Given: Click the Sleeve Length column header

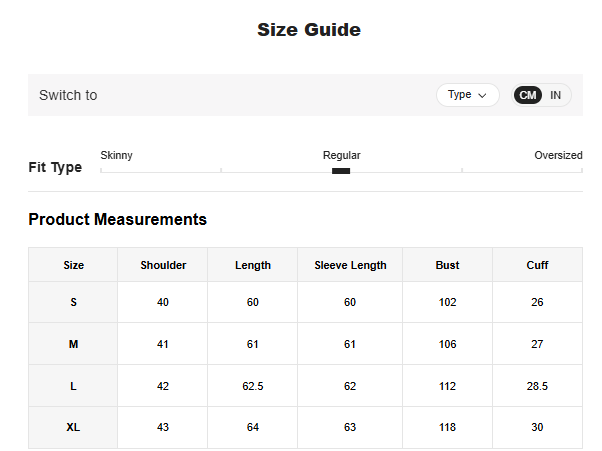Looking at the screenshot, I should [x=350, y=265].
